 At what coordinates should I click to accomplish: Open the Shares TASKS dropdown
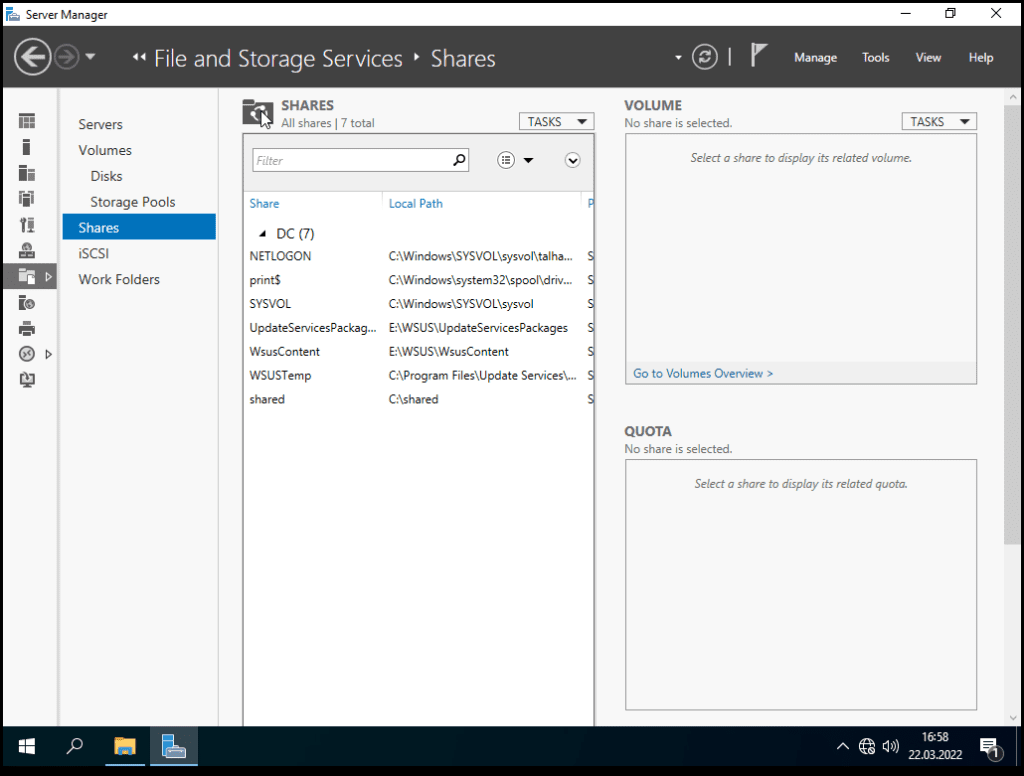[556, 121]
